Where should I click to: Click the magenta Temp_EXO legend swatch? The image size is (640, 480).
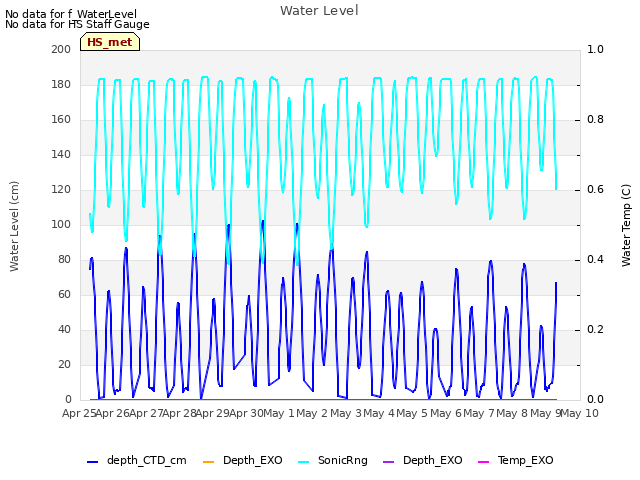pyautogui.click(x=483, y=462)
